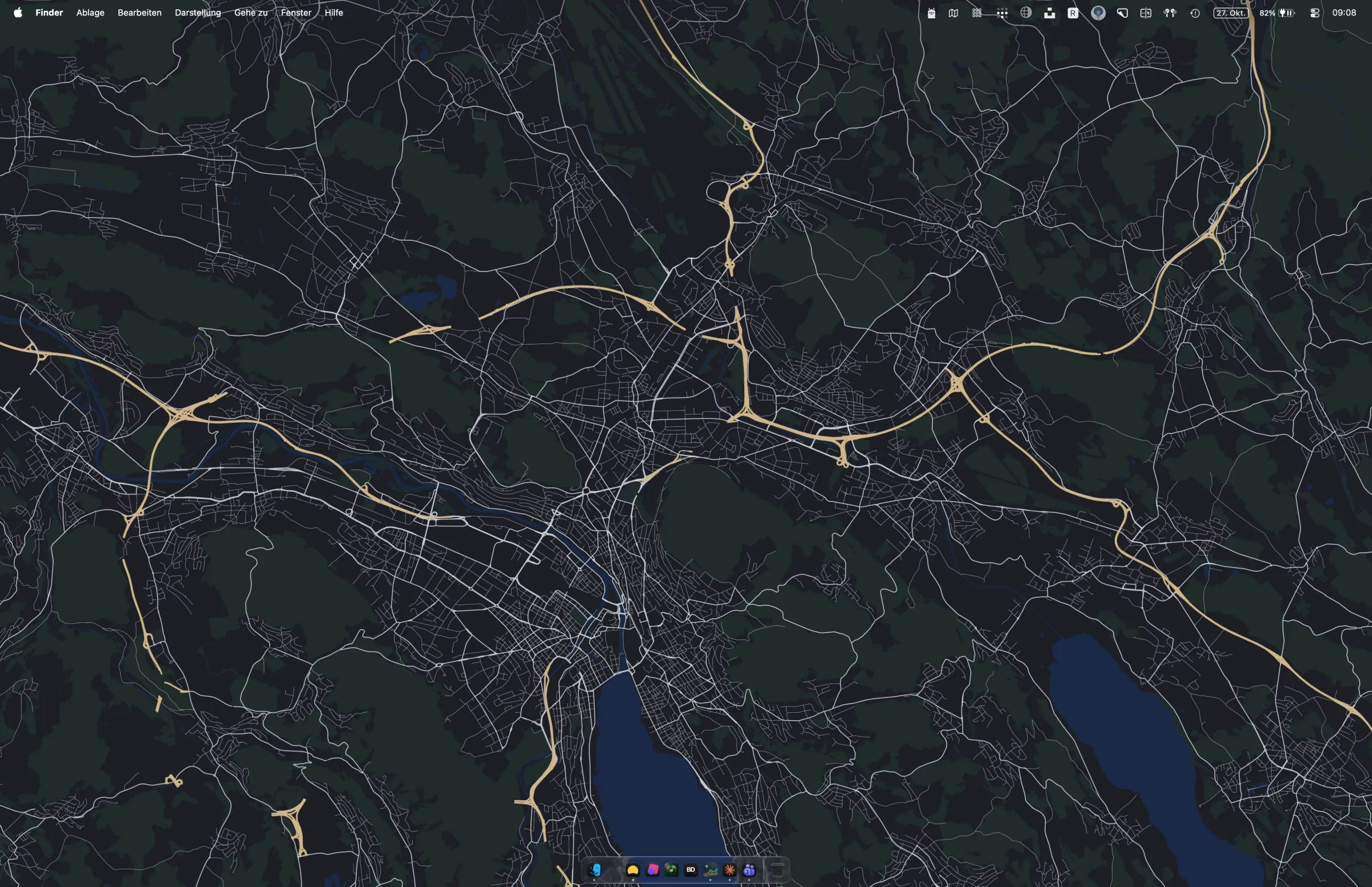The width and height of the screenshot is (1372, 887).
Task: Open the Ablage menu
Action: point(90,13)
